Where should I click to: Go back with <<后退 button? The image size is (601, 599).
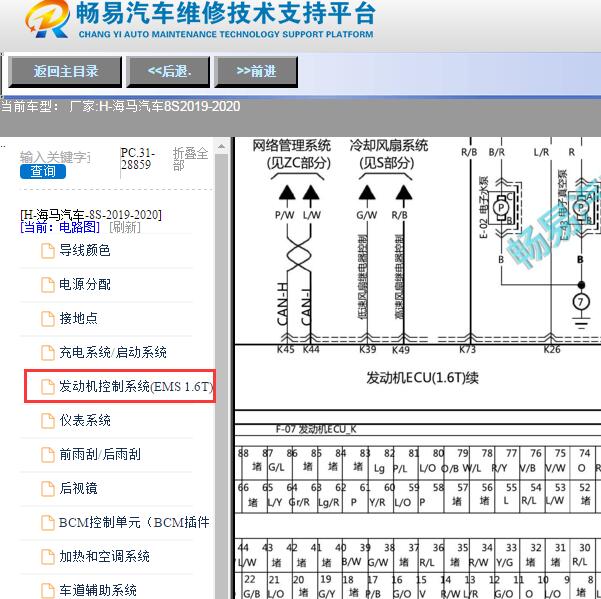point(168,72)
